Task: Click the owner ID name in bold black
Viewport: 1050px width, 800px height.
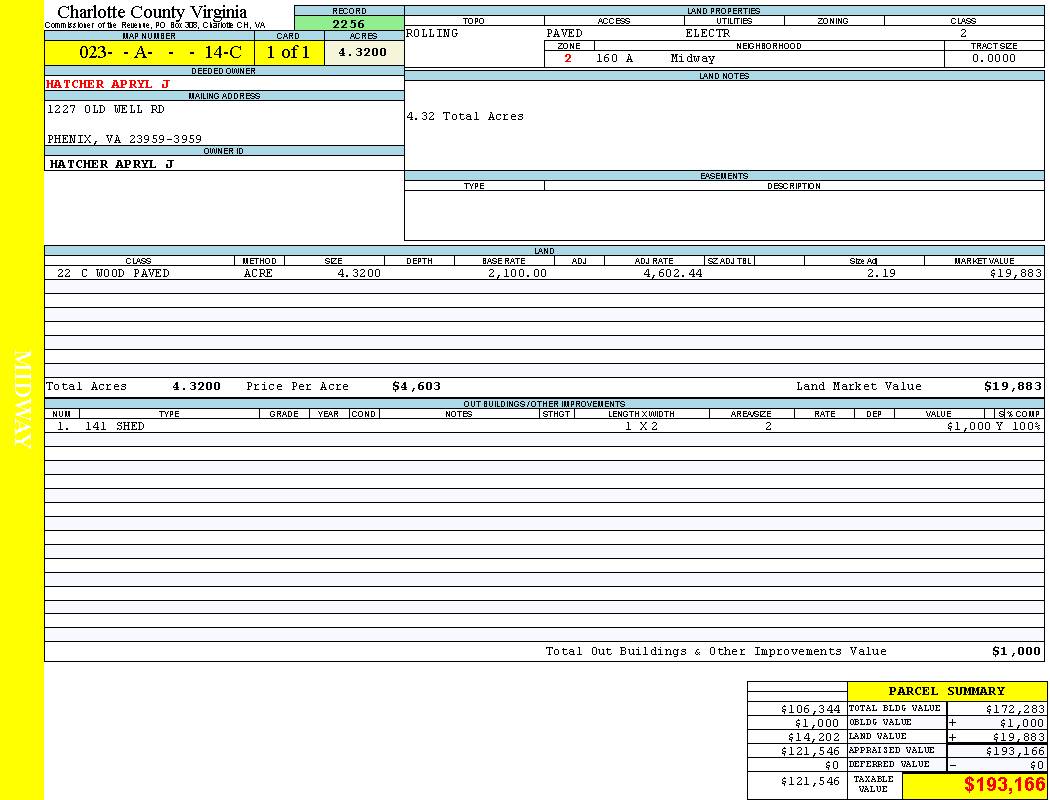Action: pyautogui.click(x=111, y=164)
